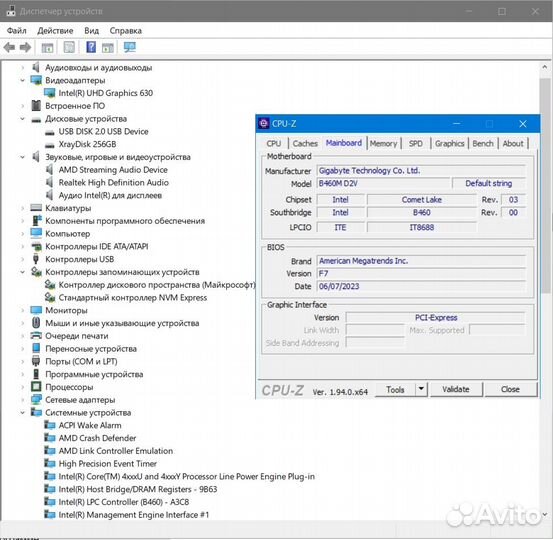The image size is (553, 540).
Task: Click the Мониторы category icon
Action: pyautogui.click(x=36, y=310)
